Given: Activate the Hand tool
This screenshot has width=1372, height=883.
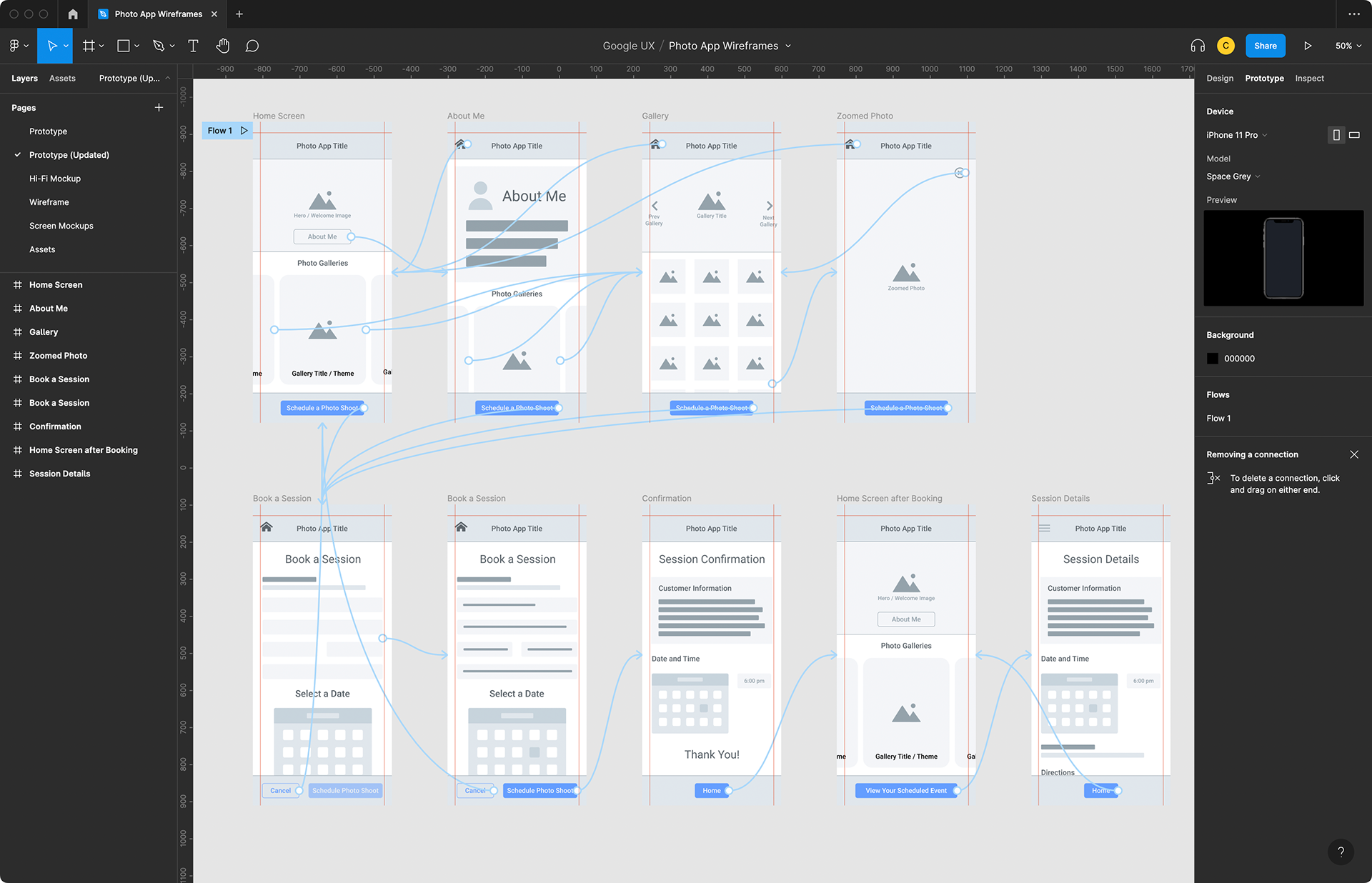Looking at the screenshot, I should click(223, 46).
